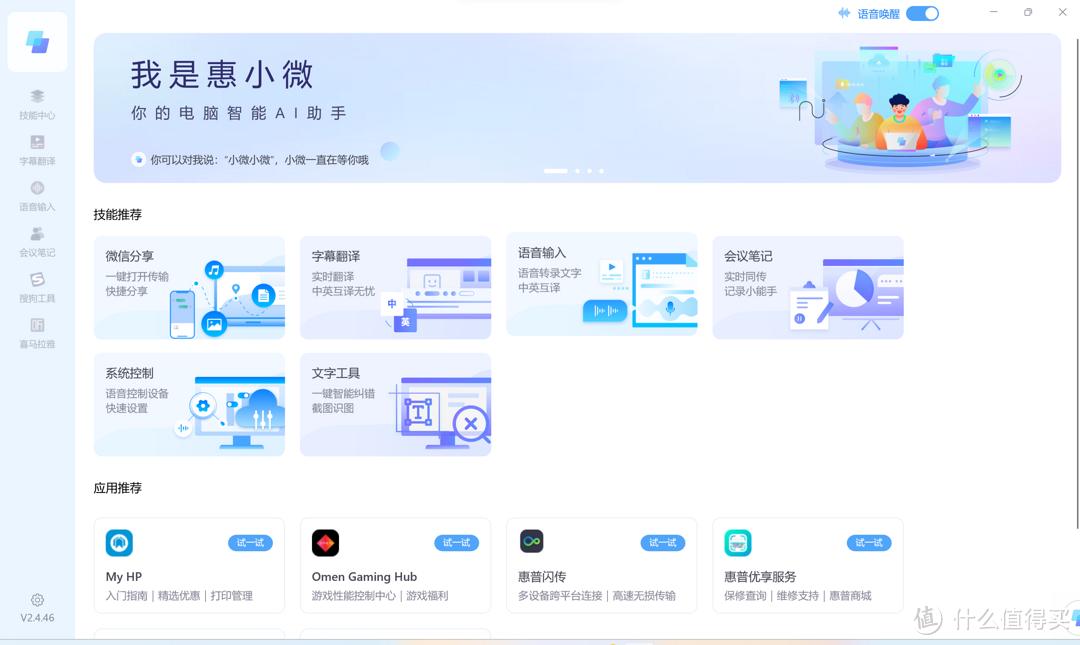Open the 系统控制 skill card
Image resolution: width=1080 pixels, height=645 pixels.
[x=189, y=404]
